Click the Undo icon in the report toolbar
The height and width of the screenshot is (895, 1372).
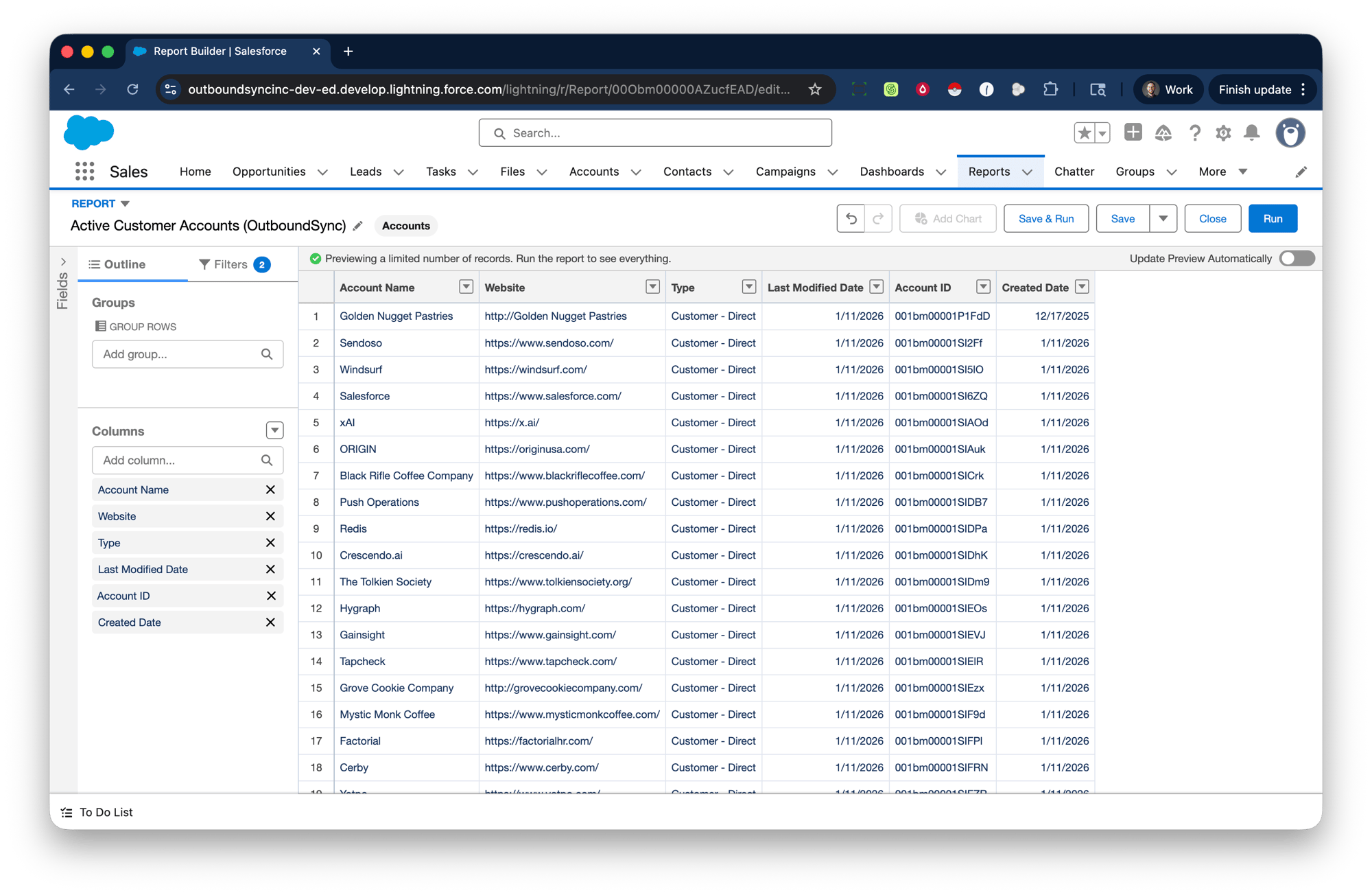tap(851, 218)
